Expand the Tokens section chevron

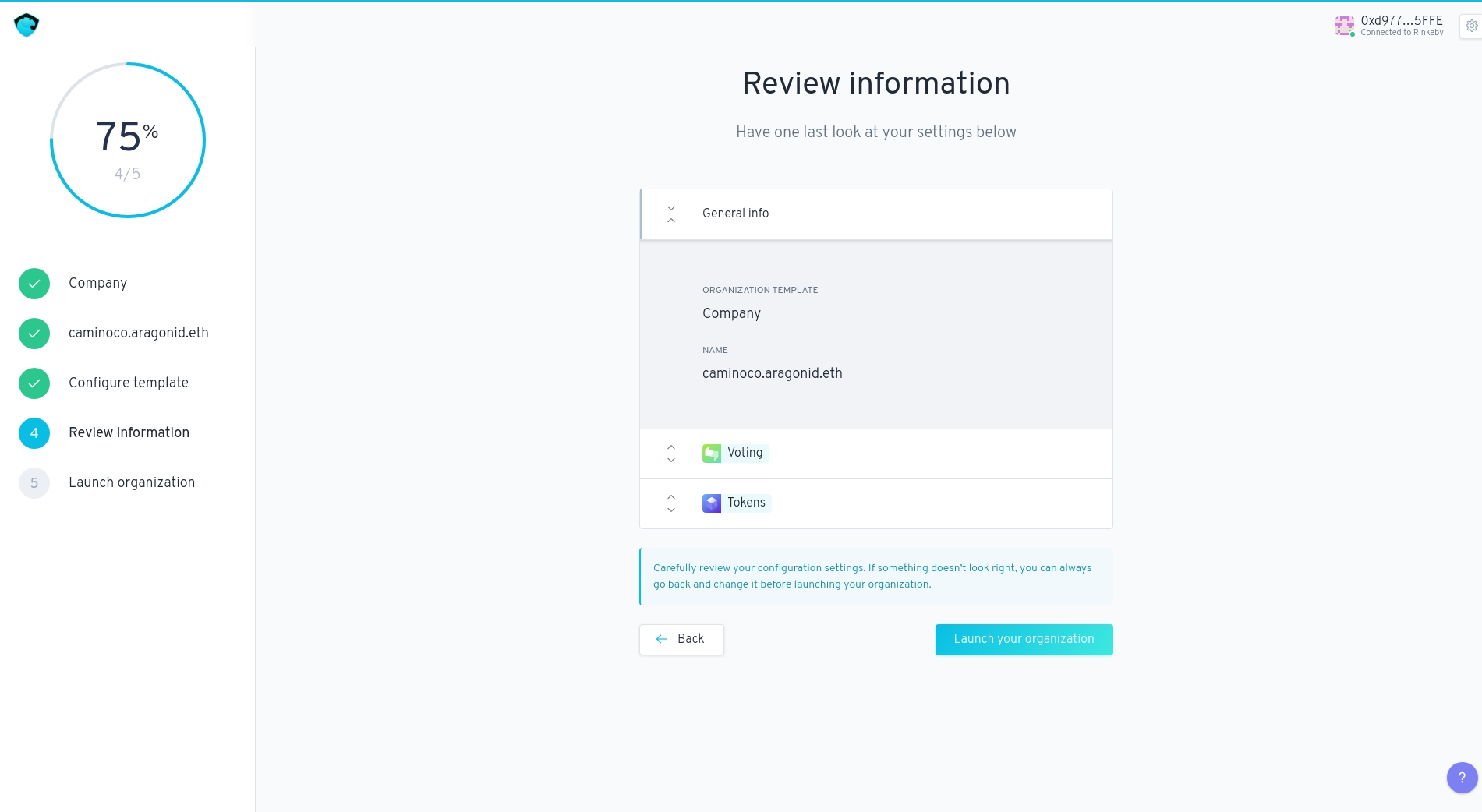tap(671, 503)
